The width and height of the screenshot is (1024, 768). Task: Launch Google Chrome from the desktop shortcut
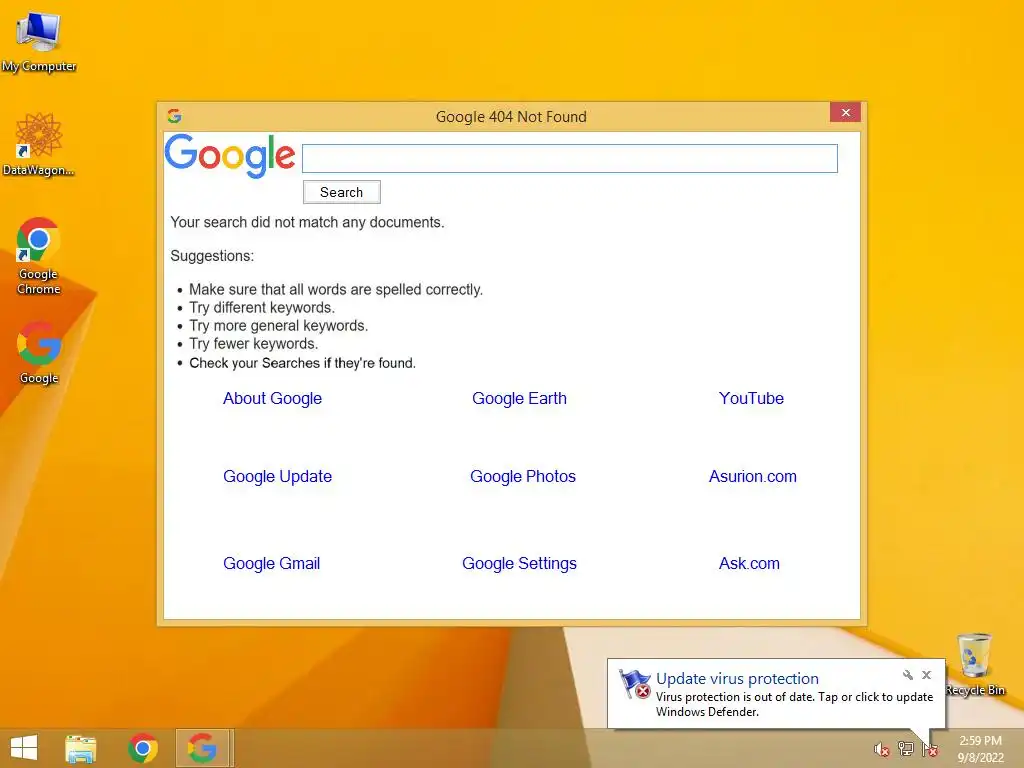pyautogui.click(x=39, y=255)
